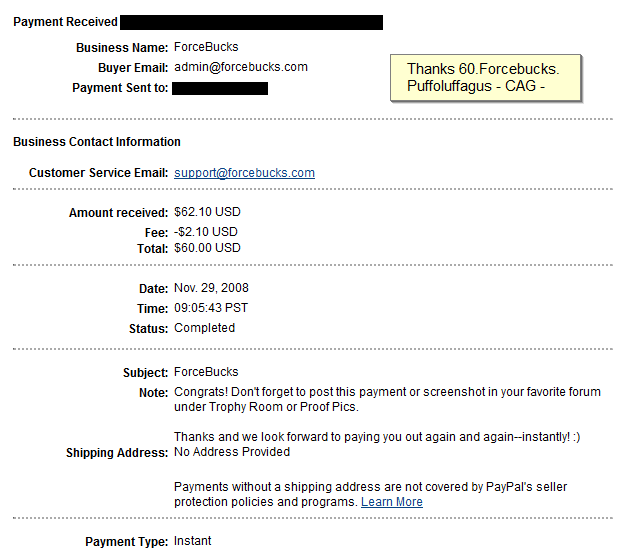Image resolution: width=629 pixels, height=559 pixels.
Task: Click the -$2.10 USD fee value
Action: click(205, 232)
